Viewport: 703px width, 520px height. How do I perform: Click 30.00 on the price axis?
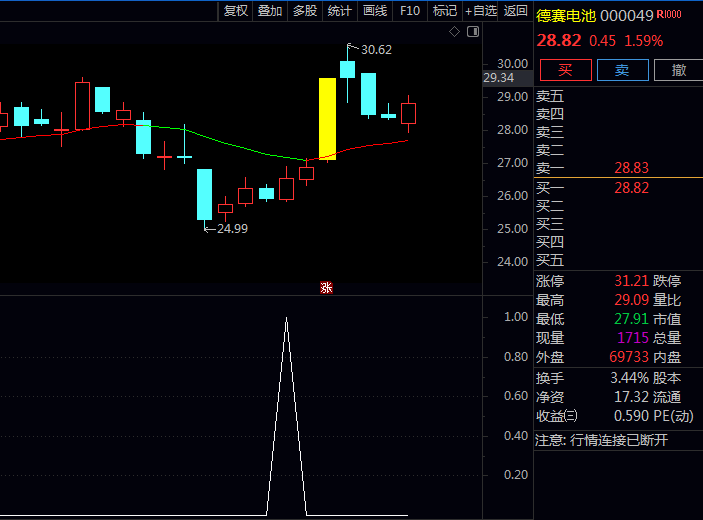coord(512,64)
